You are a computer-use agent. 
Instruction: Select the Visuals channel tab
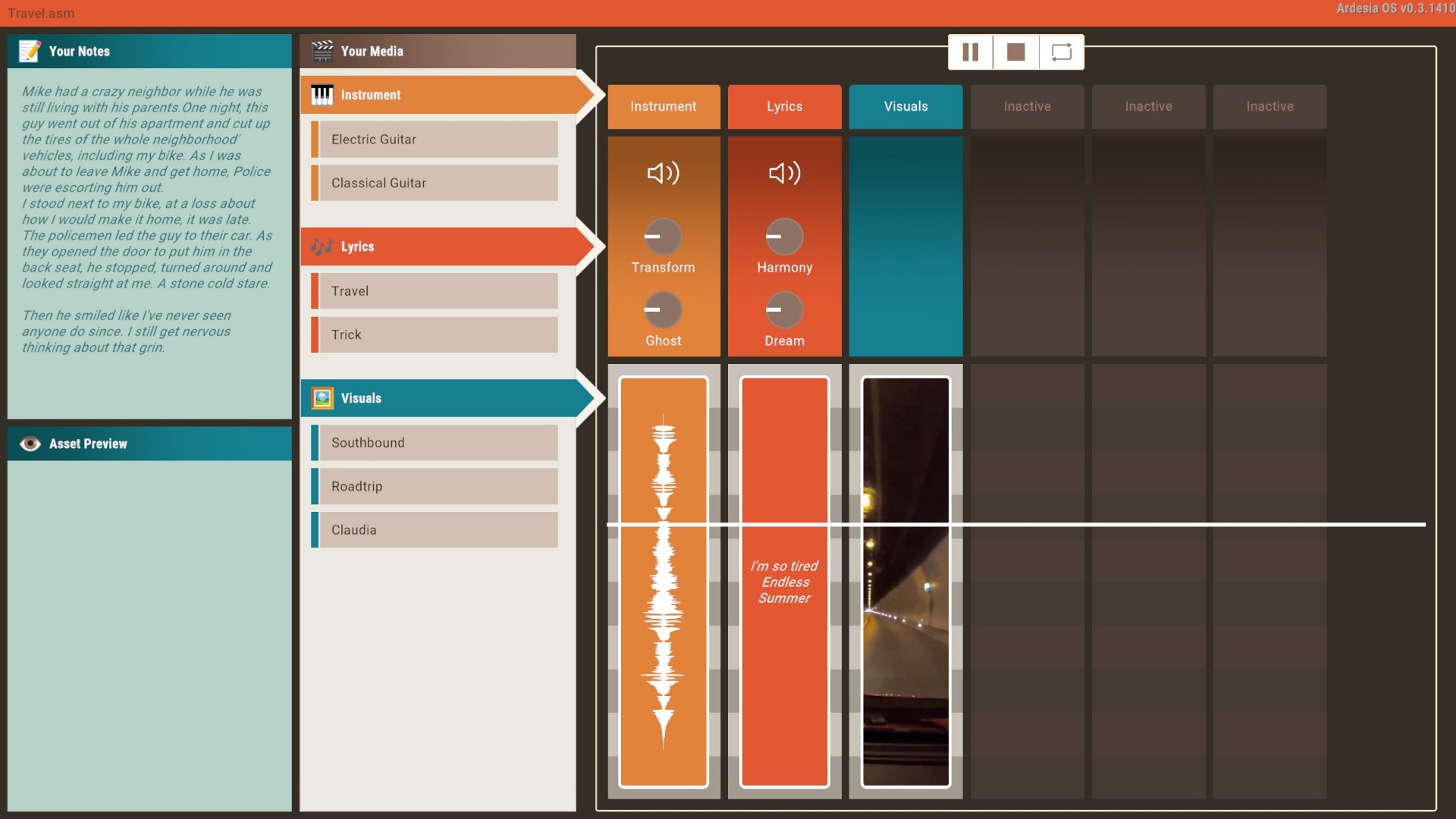(x=905, y=106)
